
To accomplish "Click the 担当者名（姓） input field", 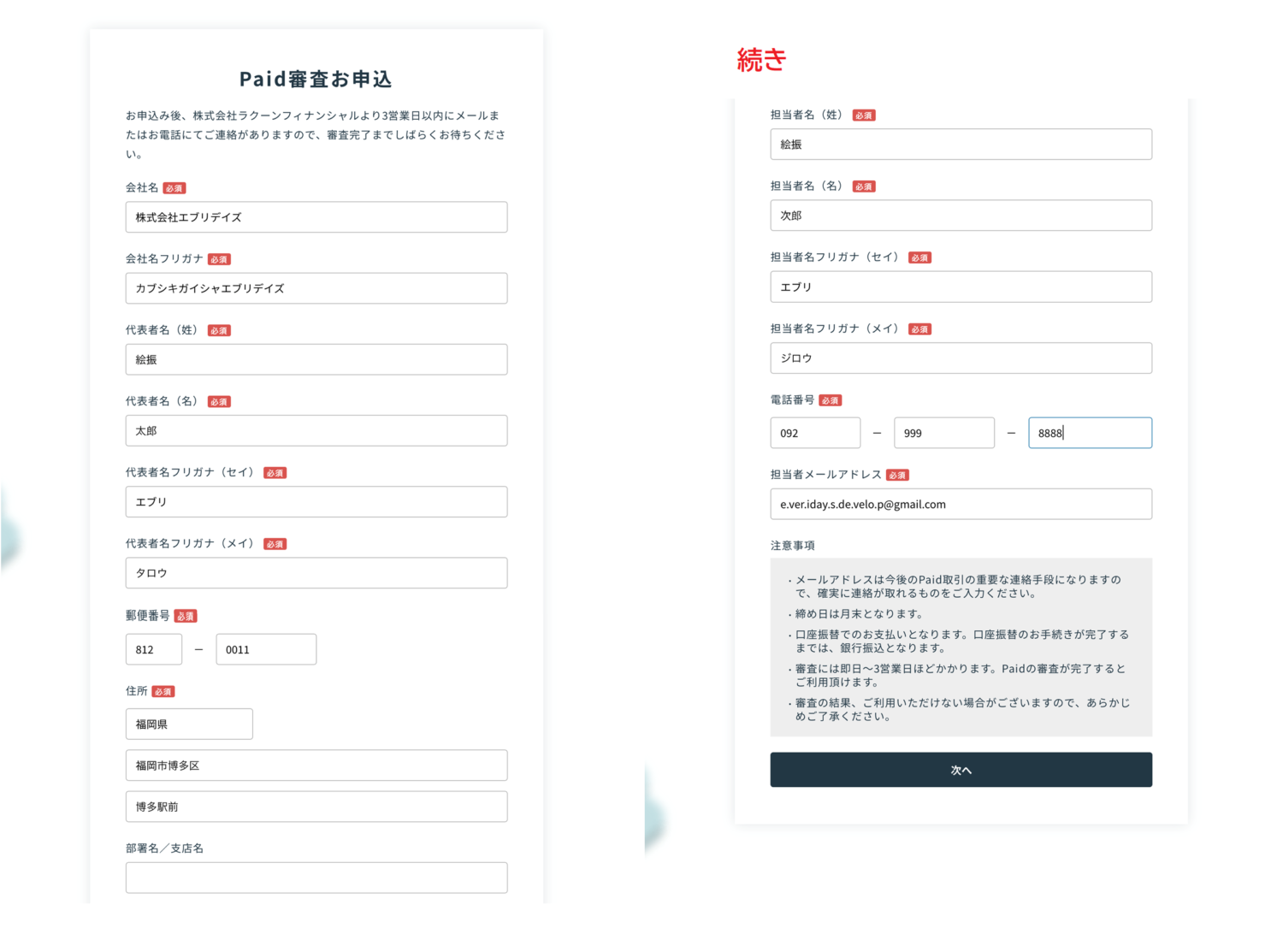I will point(961,145).
